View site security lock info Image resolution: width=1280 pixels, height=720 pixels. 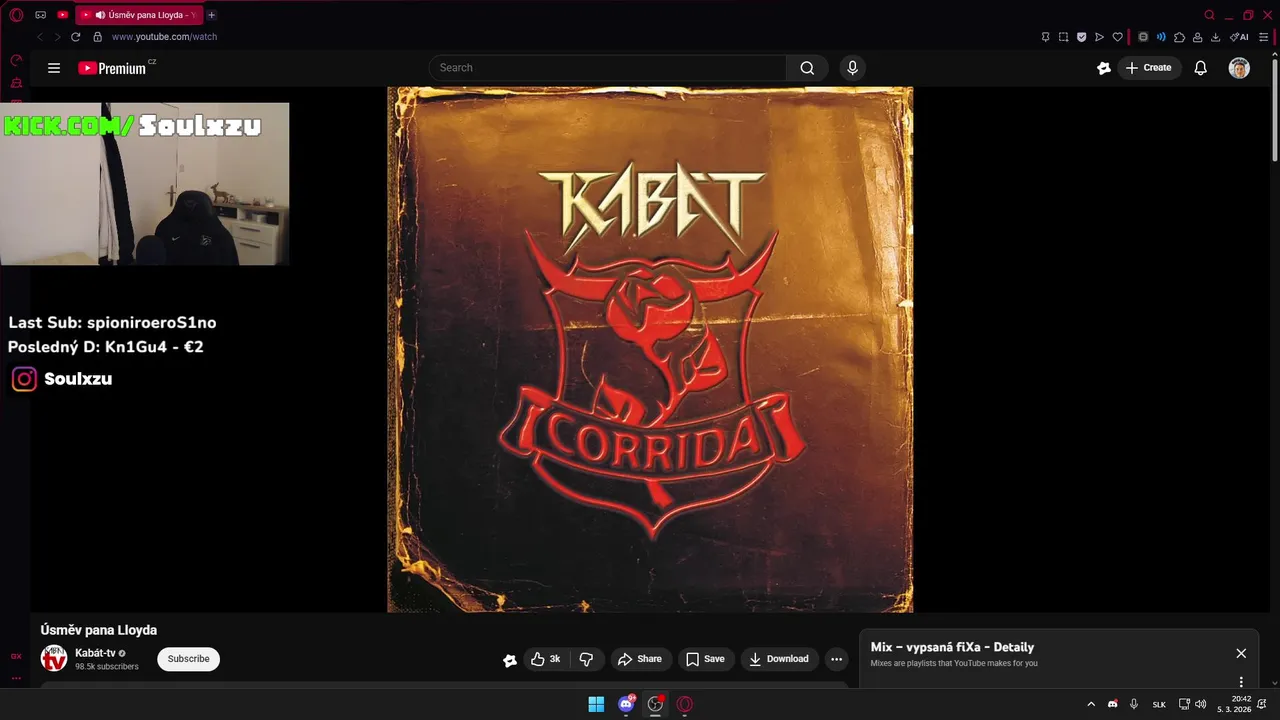click(97, 37)
